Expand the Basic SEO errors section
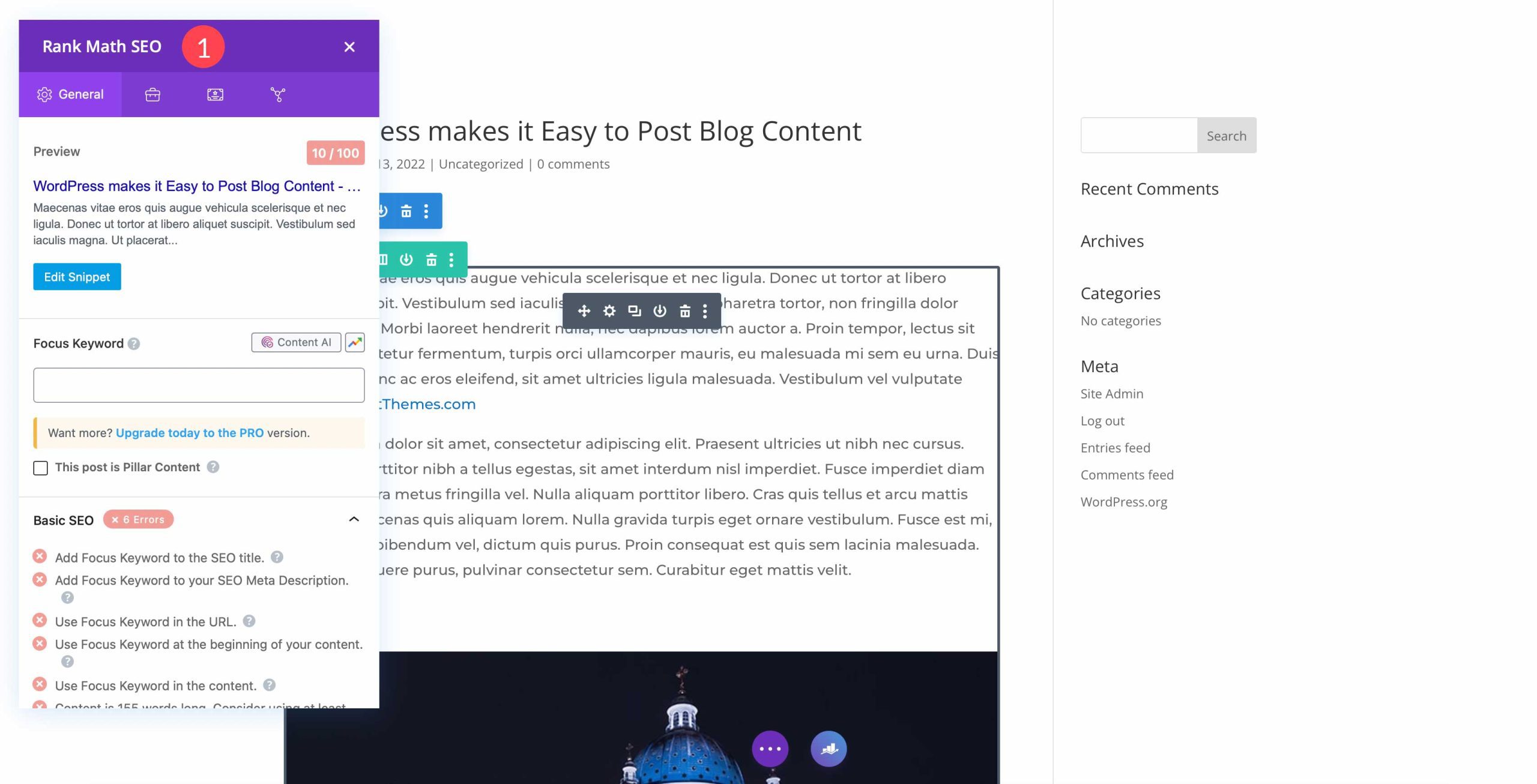 tap(354, 519)
